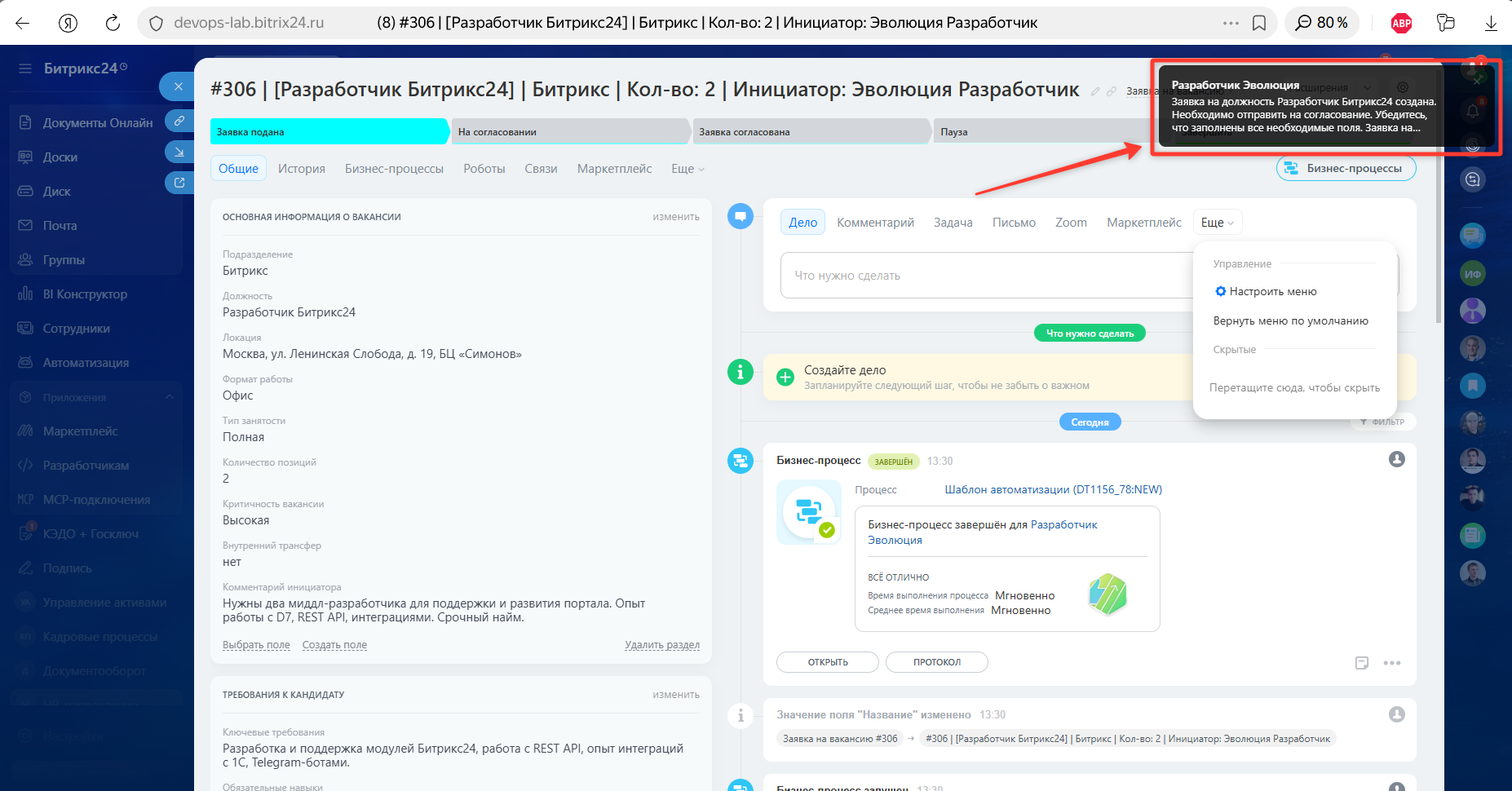Screen dimensions: 1512x791
Task: Select the Общие tab
Action: coord(238,169)
